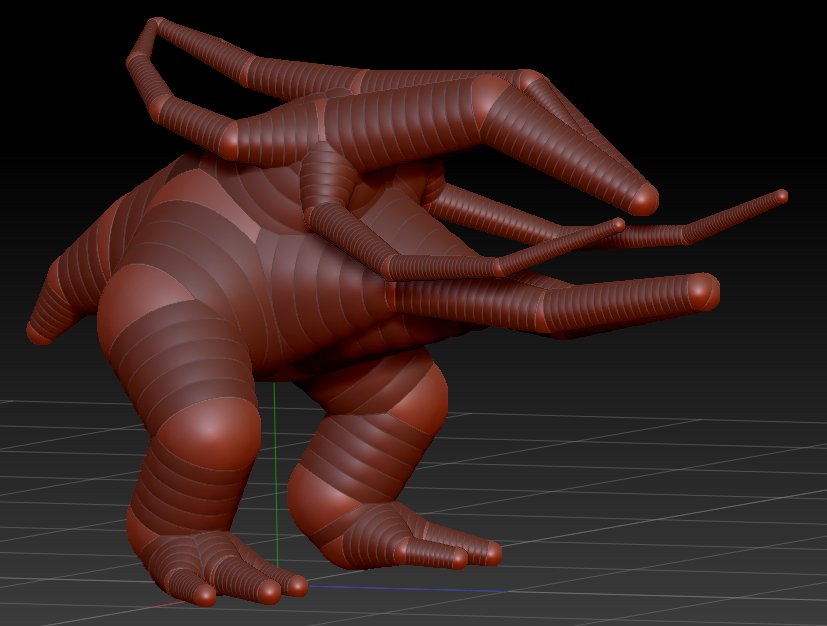Click the green vertical Y axis line
The image size is (827, 626).
tap(276, 475)
